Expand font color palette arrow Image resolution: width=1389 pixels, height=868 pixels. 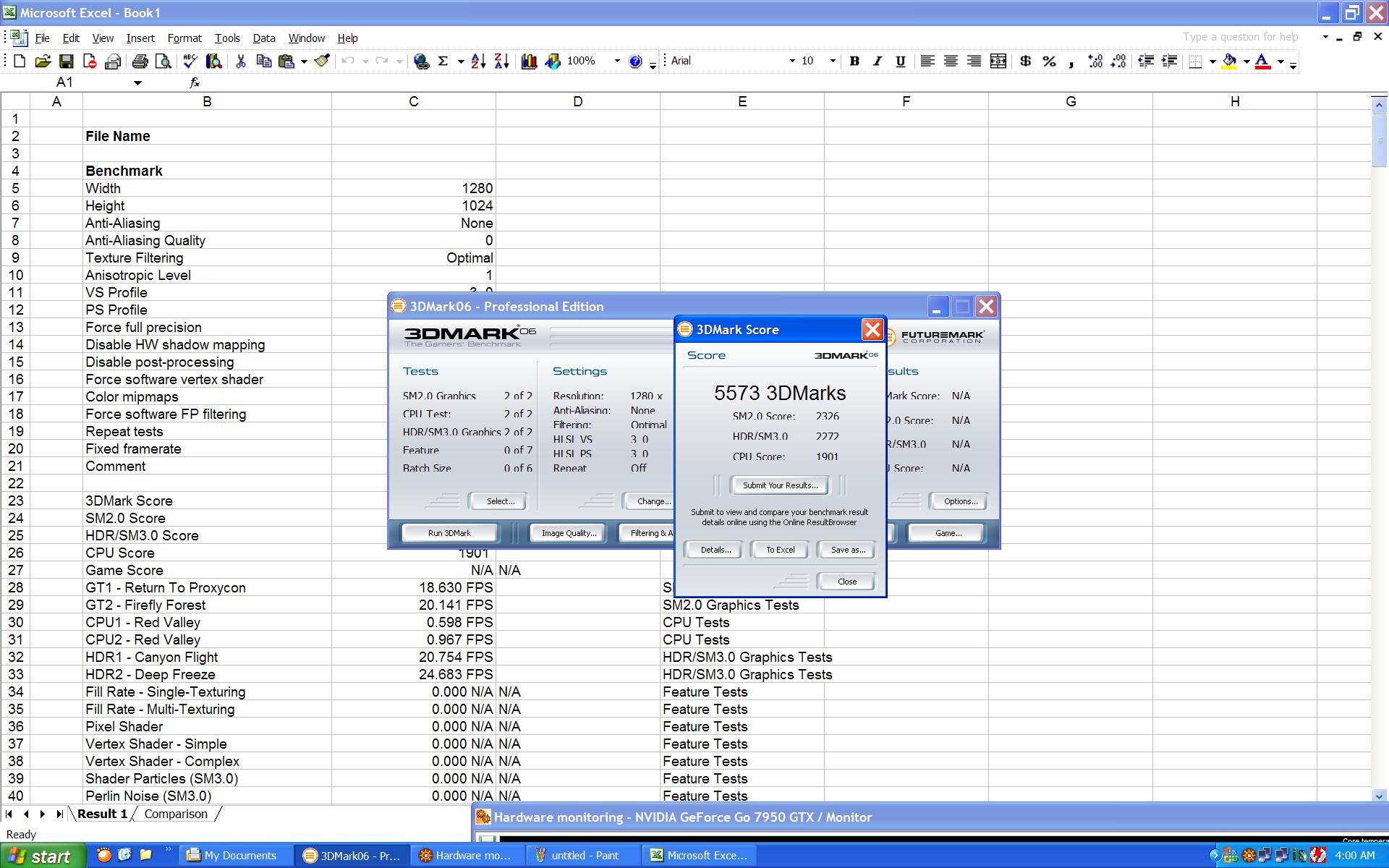(1280, 61)
